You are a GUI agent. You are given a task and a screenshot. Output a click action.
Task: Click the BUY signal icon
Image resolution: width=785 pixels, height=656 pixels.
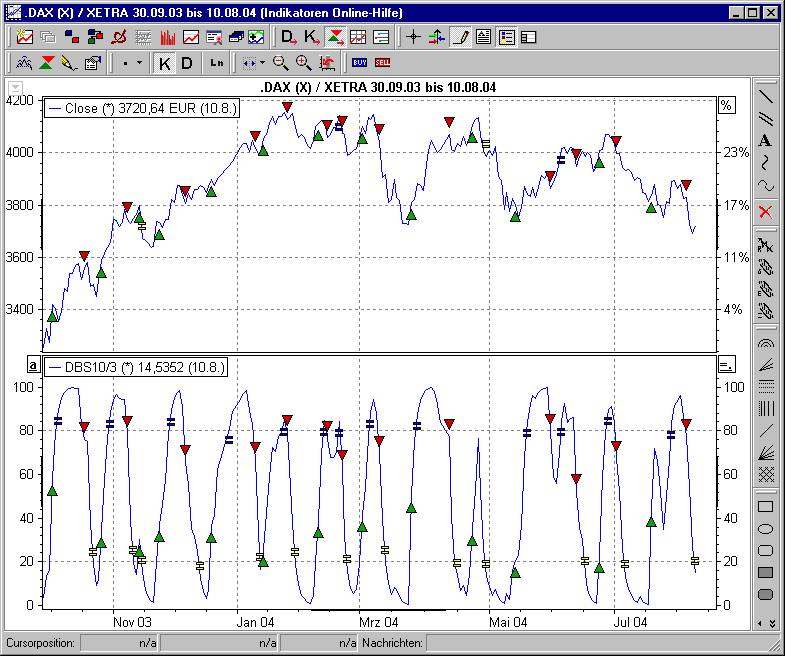(x=359, y=63)
